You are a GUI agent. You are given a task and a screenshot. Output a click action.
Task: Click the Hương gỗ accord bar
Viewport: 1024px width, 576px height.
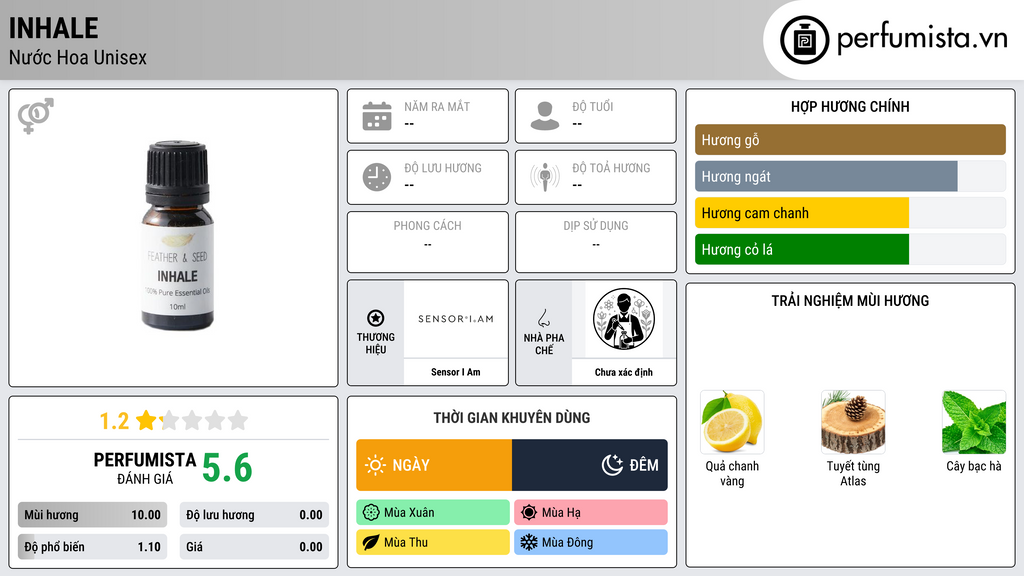850,140
